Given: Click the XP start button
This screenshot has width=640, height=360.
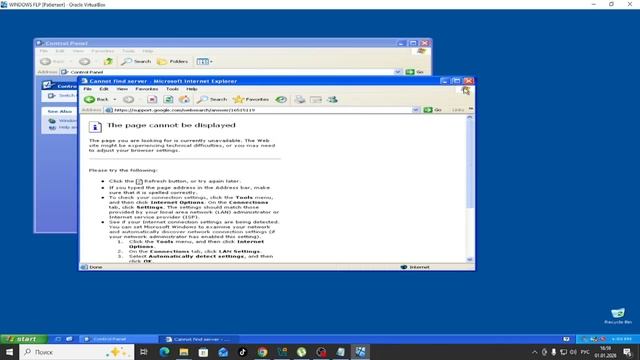Looking at the screenshot, I should point(24,339).
